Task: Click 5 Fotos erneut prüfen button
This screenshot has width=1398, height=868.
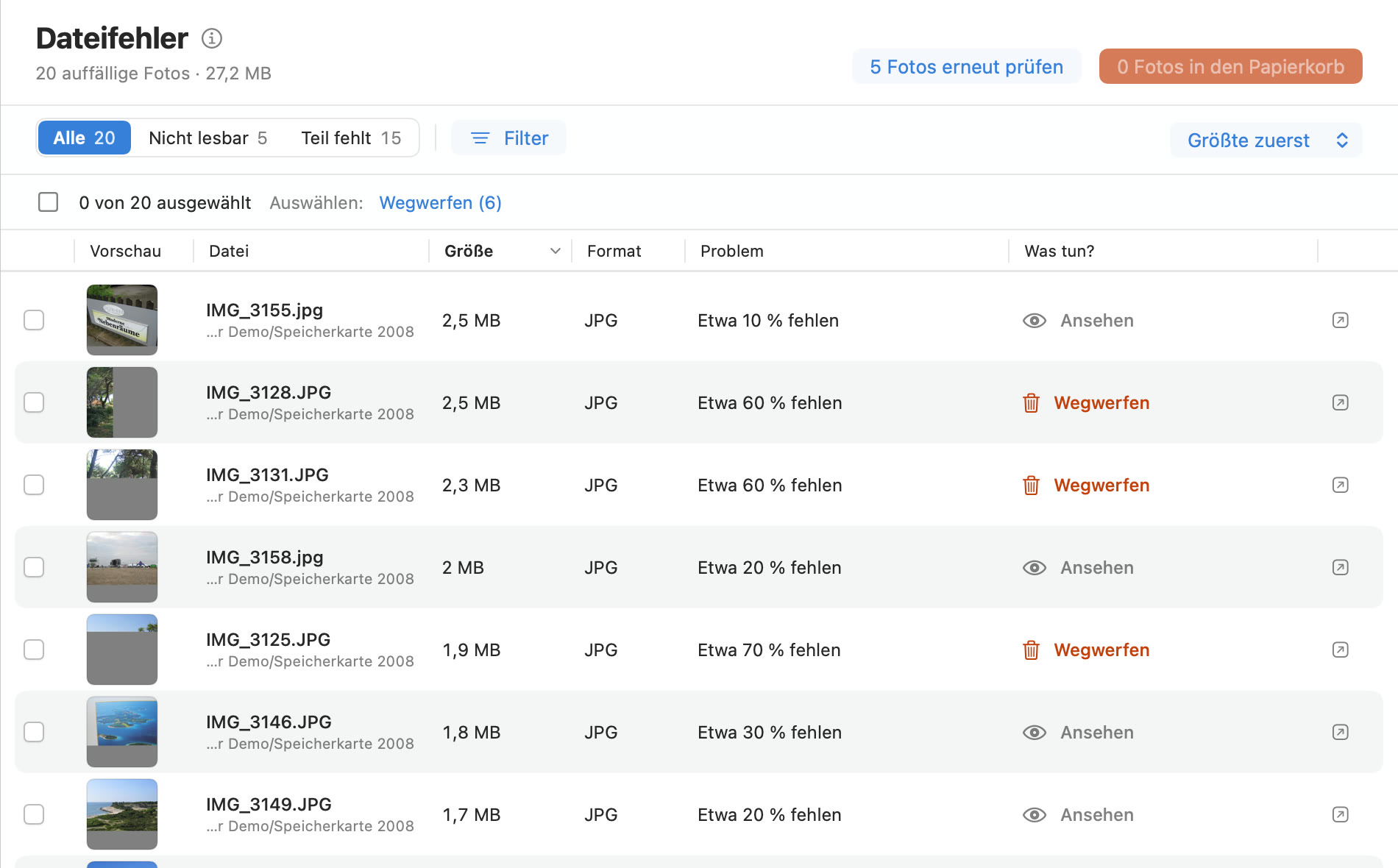Action: click(x=966, y=66)
